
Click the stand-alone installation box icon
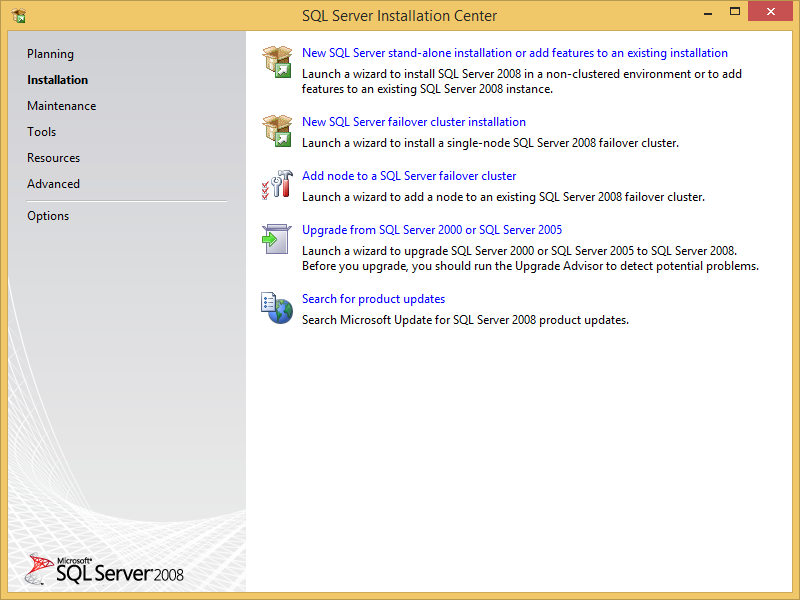click(x=276, y=60)
